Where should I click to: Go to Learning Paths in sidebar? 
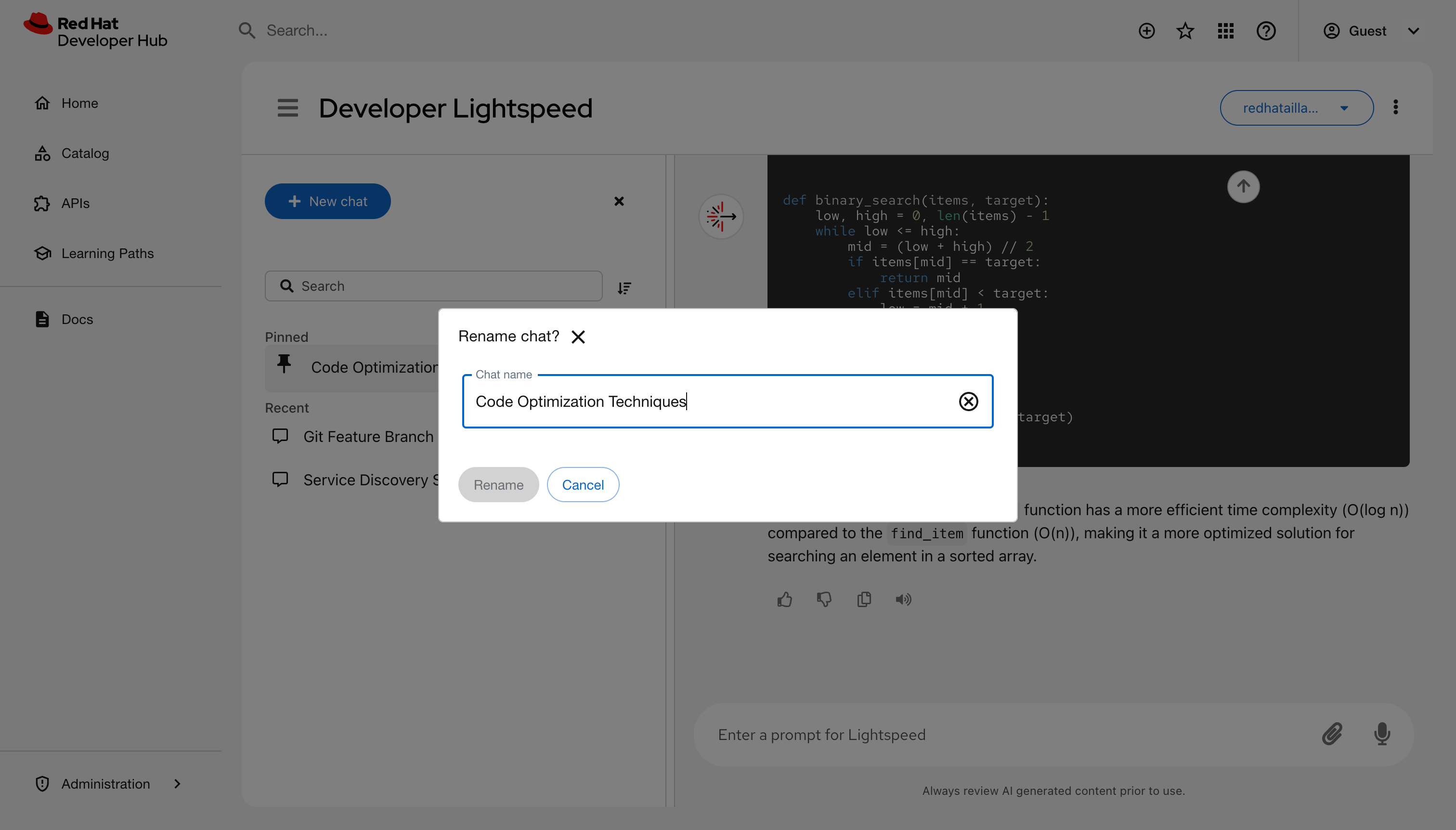point(107,253)
